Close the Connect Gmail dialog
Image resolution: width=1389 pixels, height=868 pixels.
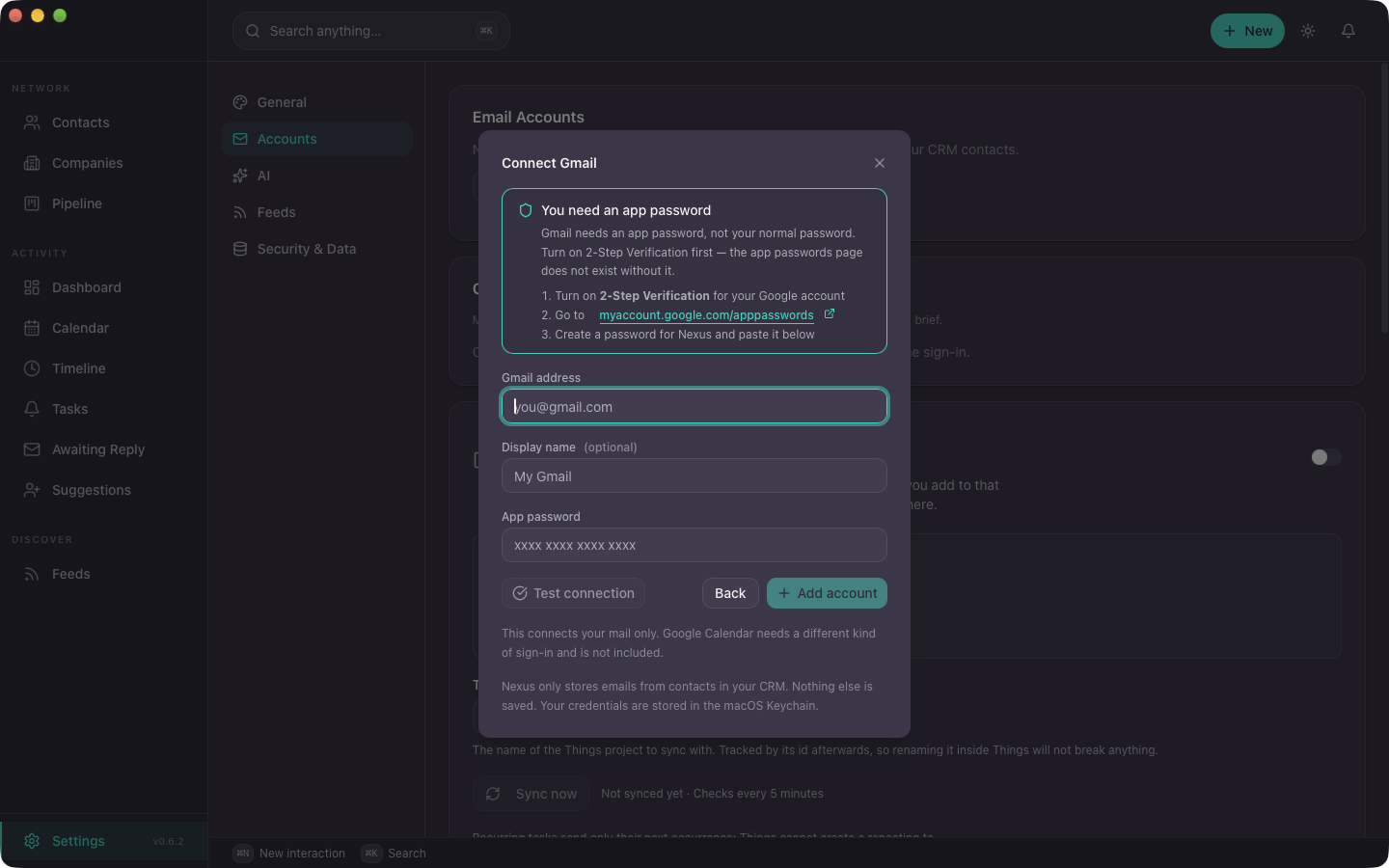tap(880, 163)
